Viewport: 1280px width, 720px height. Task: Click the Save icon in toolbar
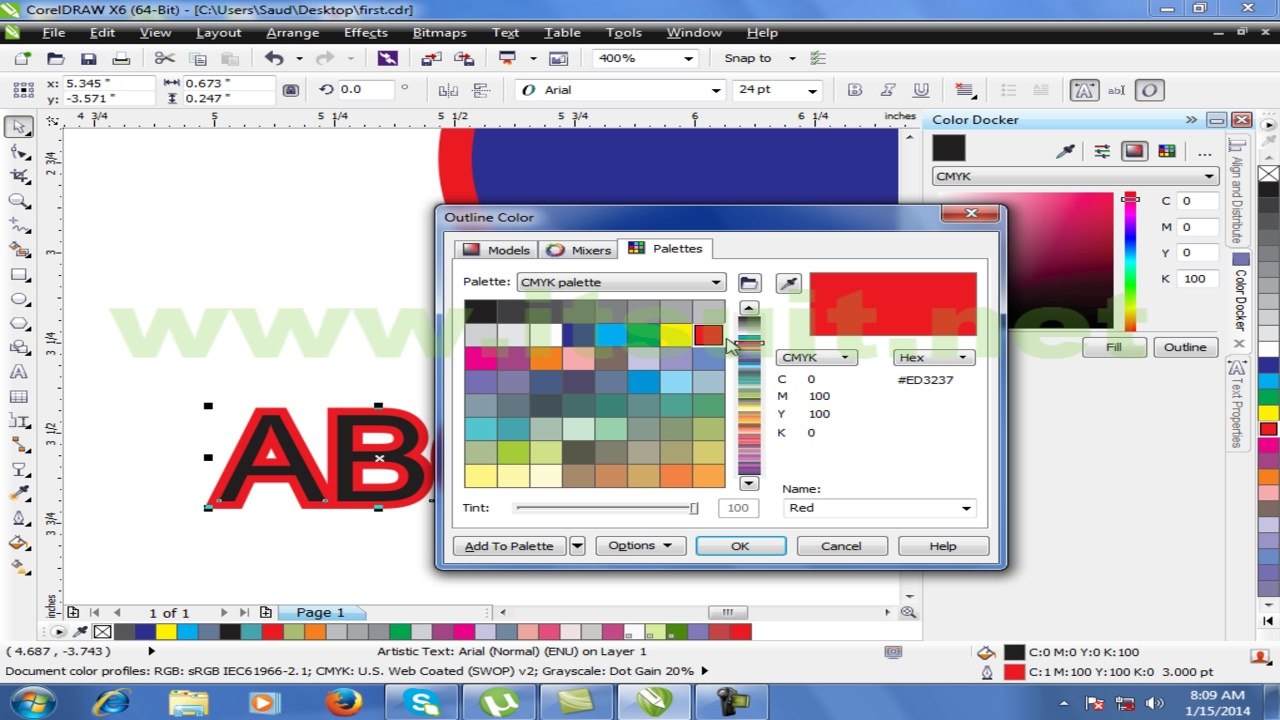click(x=89, y=59)
